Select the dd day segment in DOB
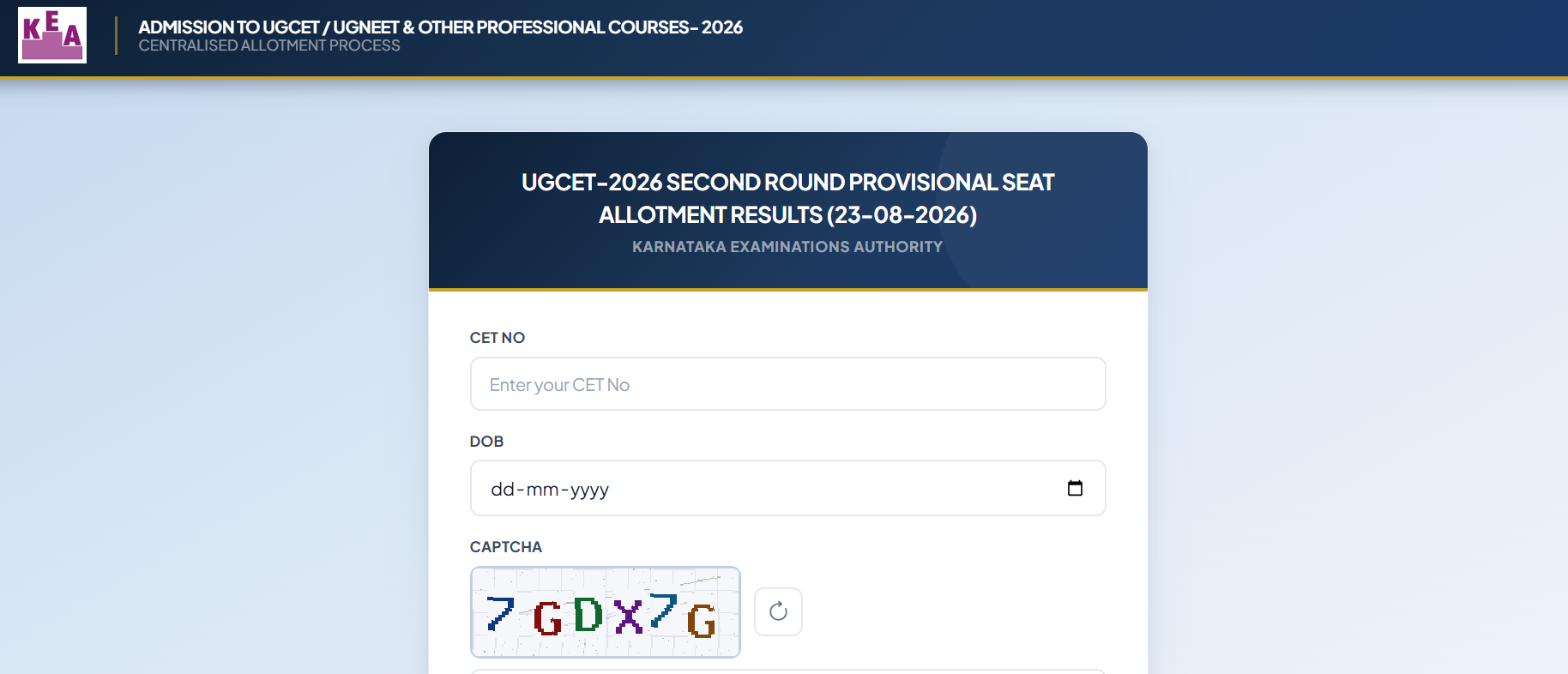 pyautogui.click(x=502, y=489)
